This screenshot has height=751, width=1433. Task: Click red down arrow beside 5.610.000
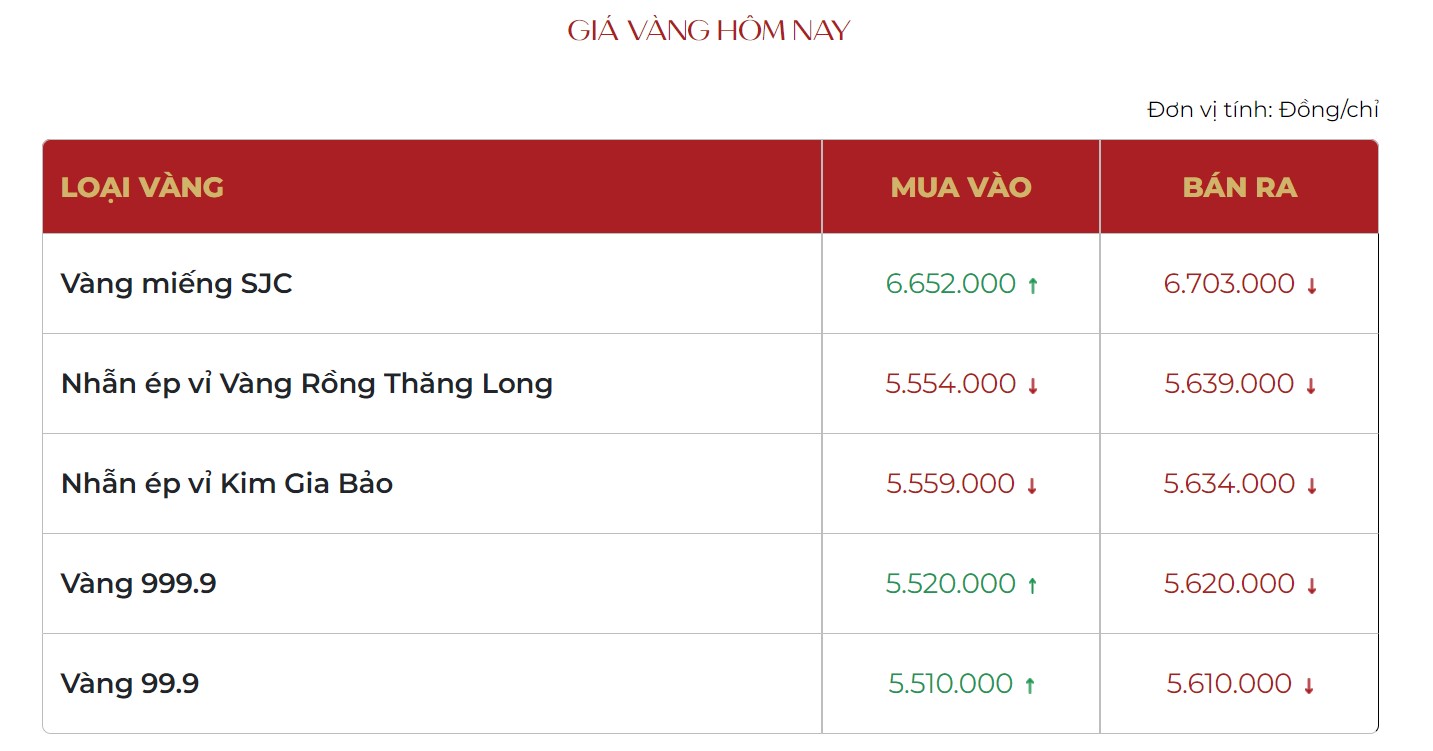tap(1309, 686)
